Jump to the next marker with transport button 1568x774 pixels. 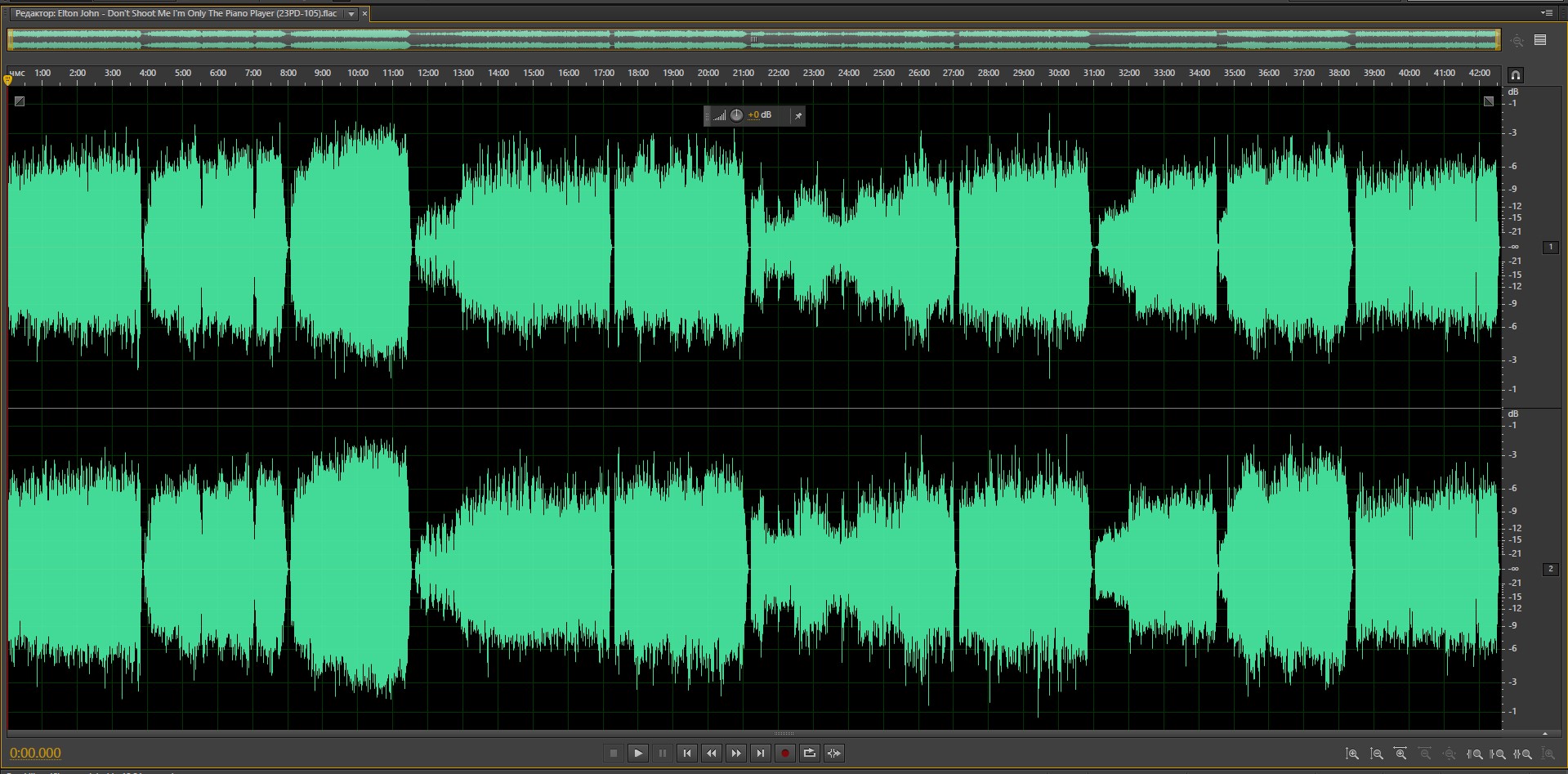pos(761,754)
